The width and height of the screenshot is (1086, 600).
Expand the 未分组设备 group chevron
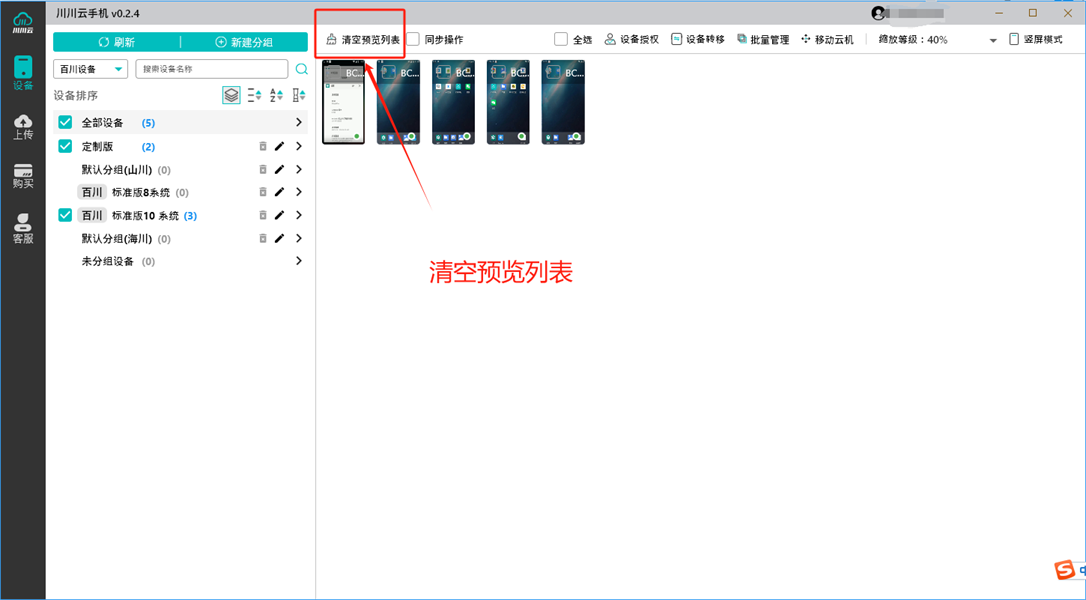pyautogui.click(x=298, y=261)
